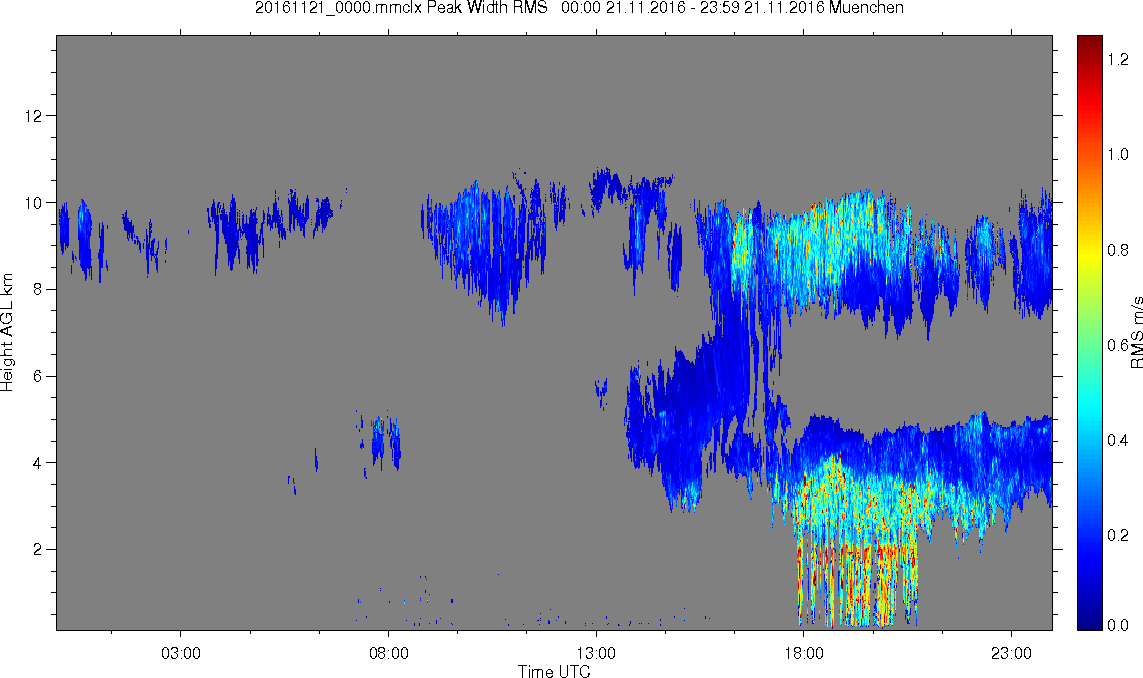Screen dimensions: 1143x678
Task: Click the colorbar label '0.4'
Action: pos(1117,440)
